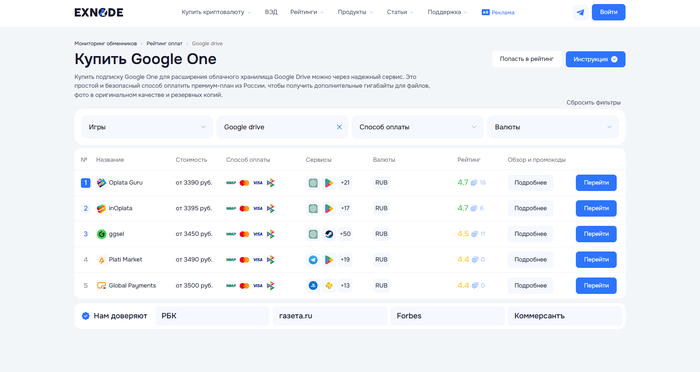Click Mastercard icon in Oplata Guru row
Viewport: 700px width, 372px height.
tap(244, 183)
